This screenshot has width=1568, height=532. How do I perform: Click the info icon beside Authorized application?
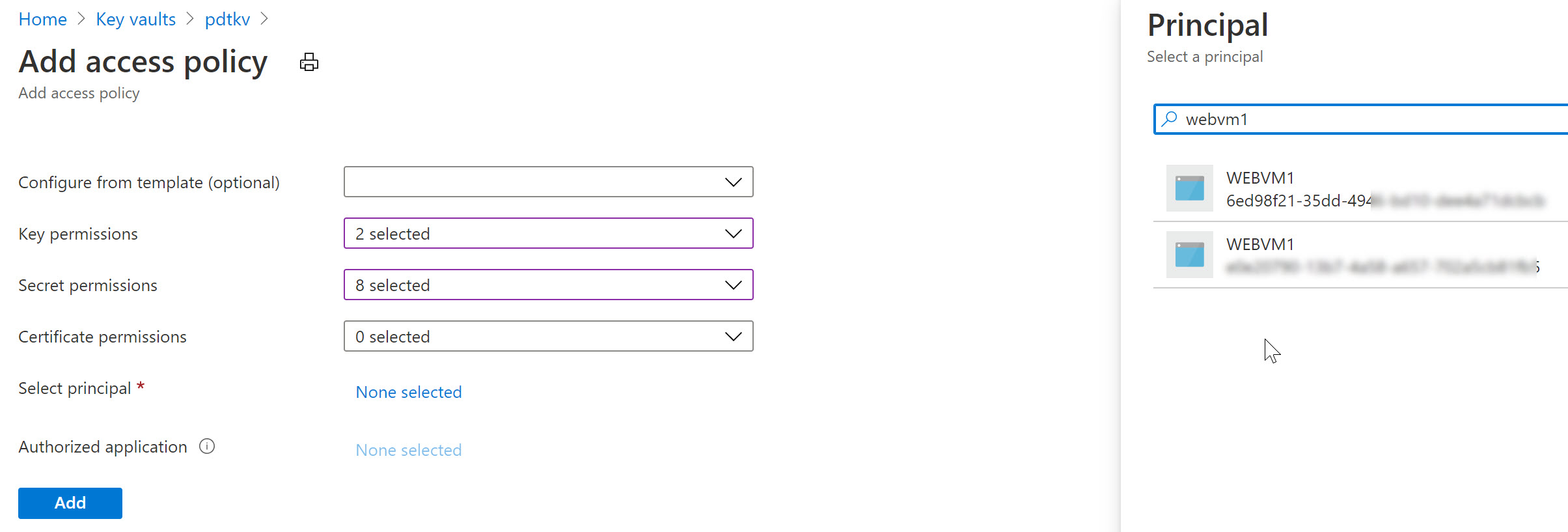point(206,447)
